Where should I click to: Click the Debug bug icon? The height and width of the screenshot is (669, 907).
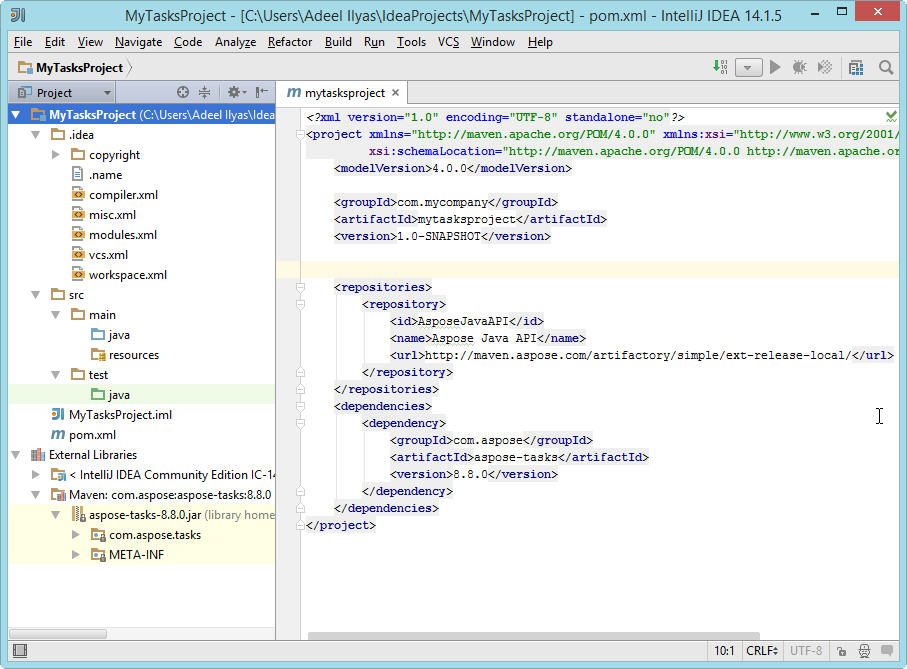pos(799,67)
